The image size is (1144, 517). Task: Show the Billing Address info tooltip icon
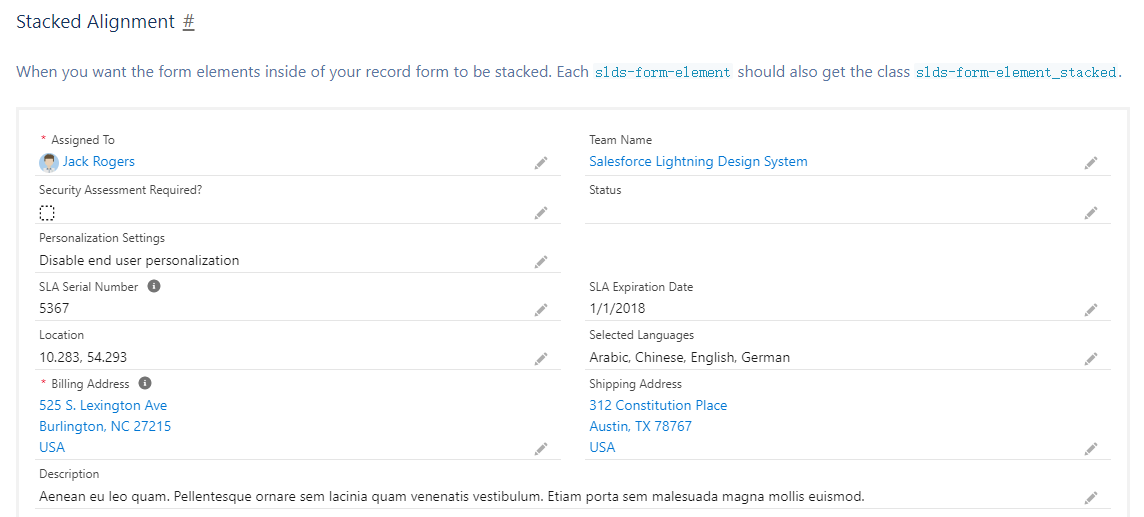(x=145, y=383)
